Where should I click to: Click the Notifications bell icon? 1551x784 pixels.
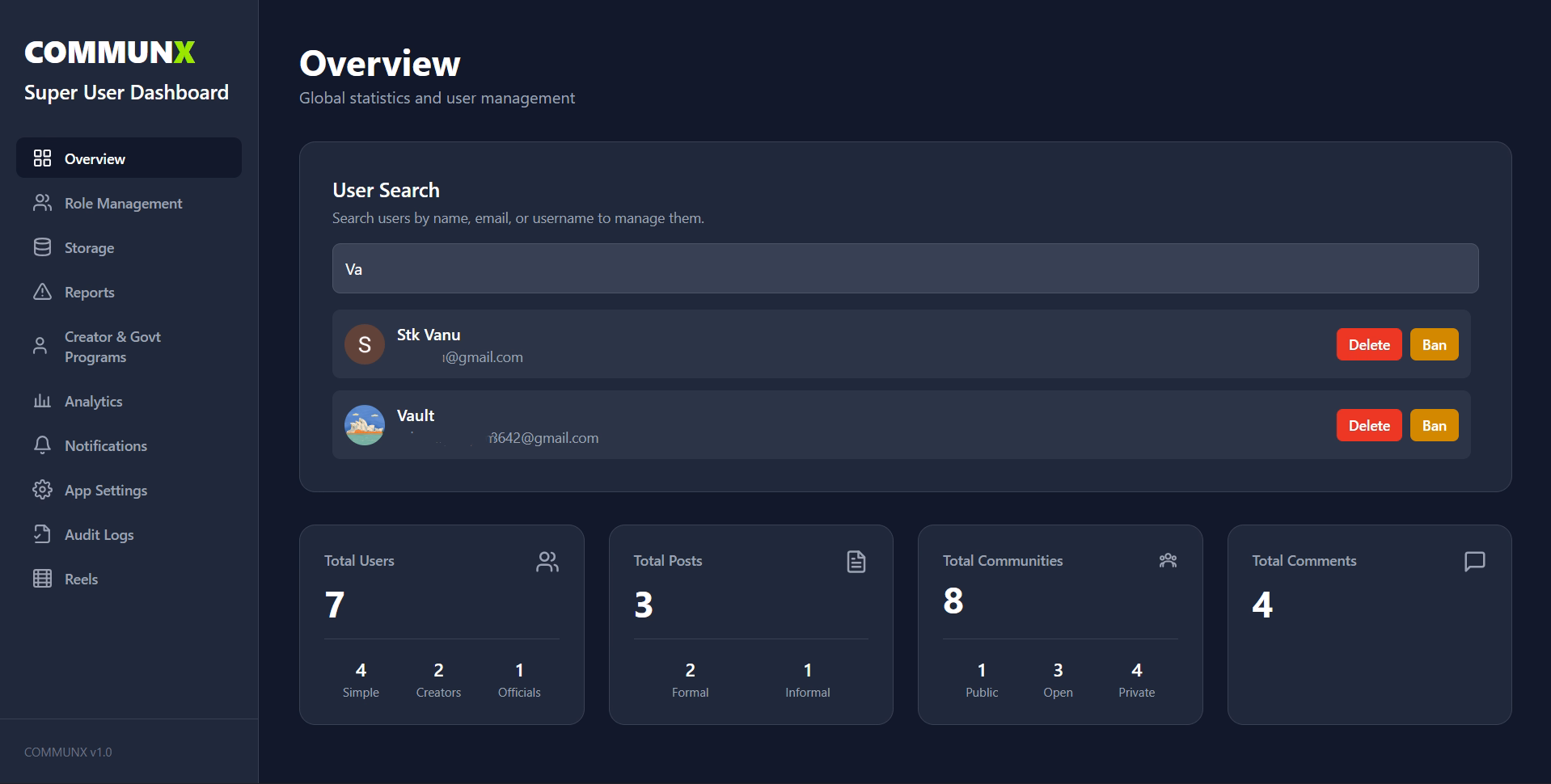pyautogui.click(x=43, y=445)
